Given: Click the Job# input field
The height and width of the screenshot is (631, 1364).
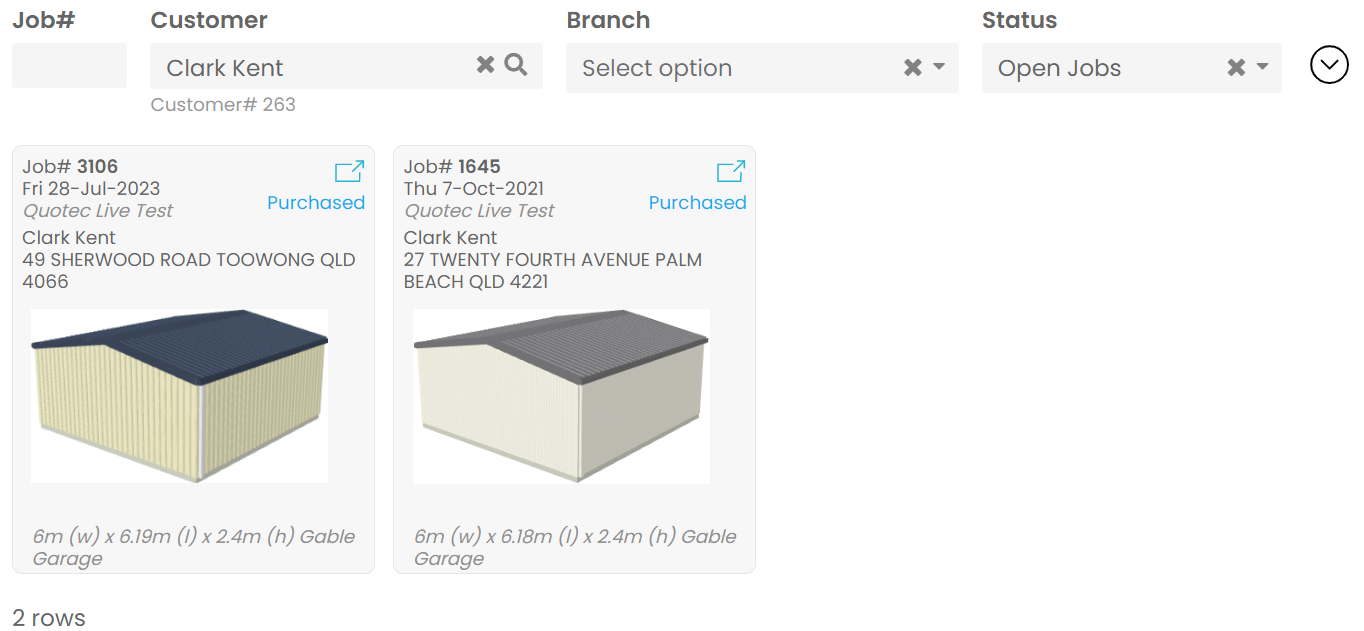Looking at the screenshot, I should [69, 66].
